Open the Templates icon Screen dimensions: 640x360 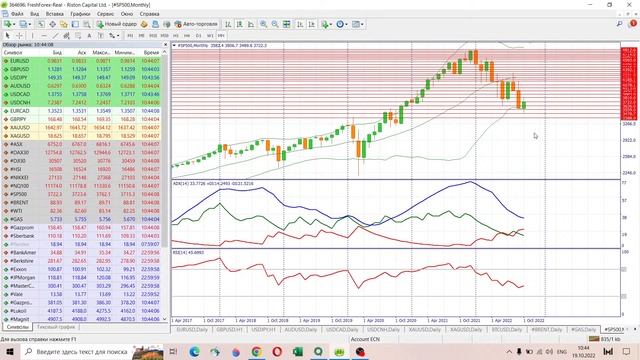coord(356,24)
